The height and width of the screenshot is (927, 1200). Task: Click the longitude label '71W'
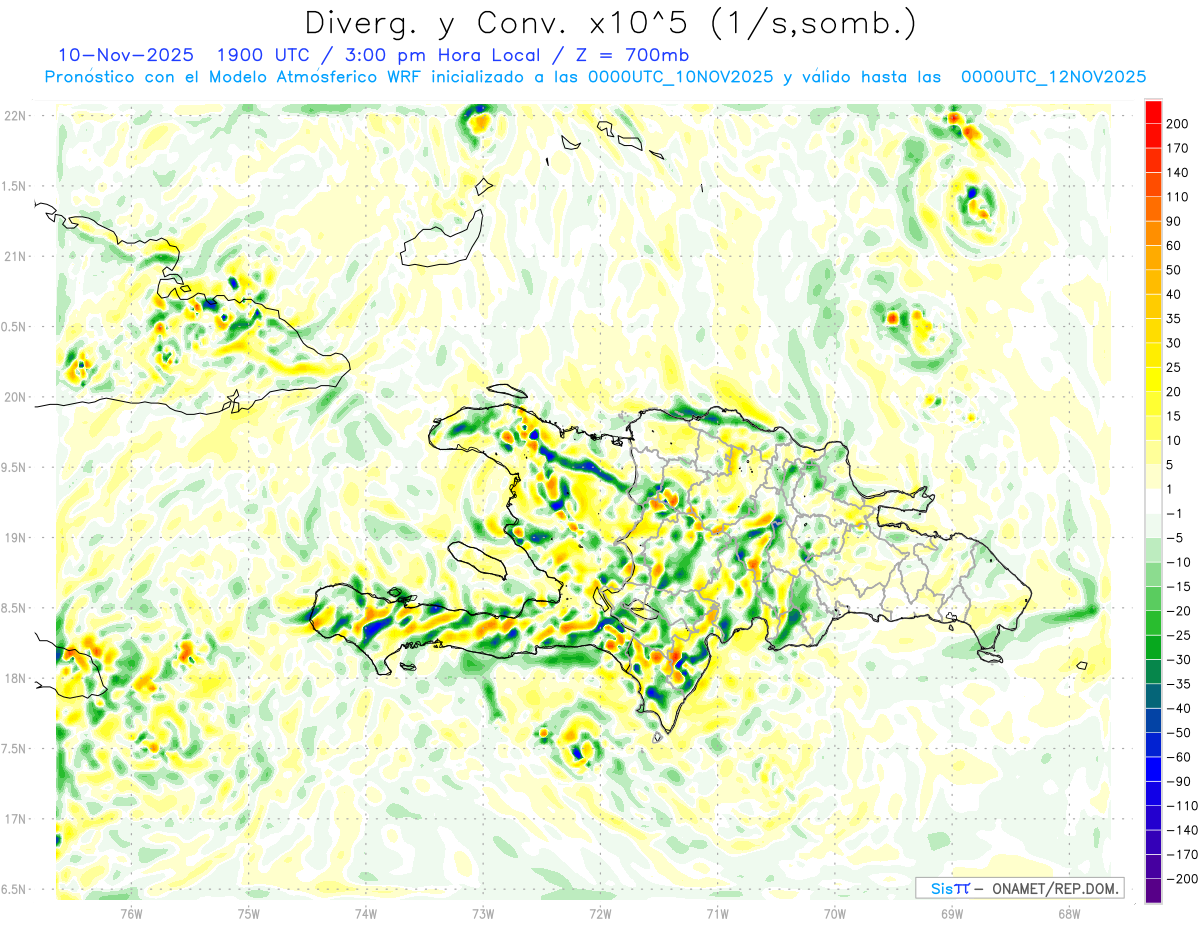coord(717,913)
